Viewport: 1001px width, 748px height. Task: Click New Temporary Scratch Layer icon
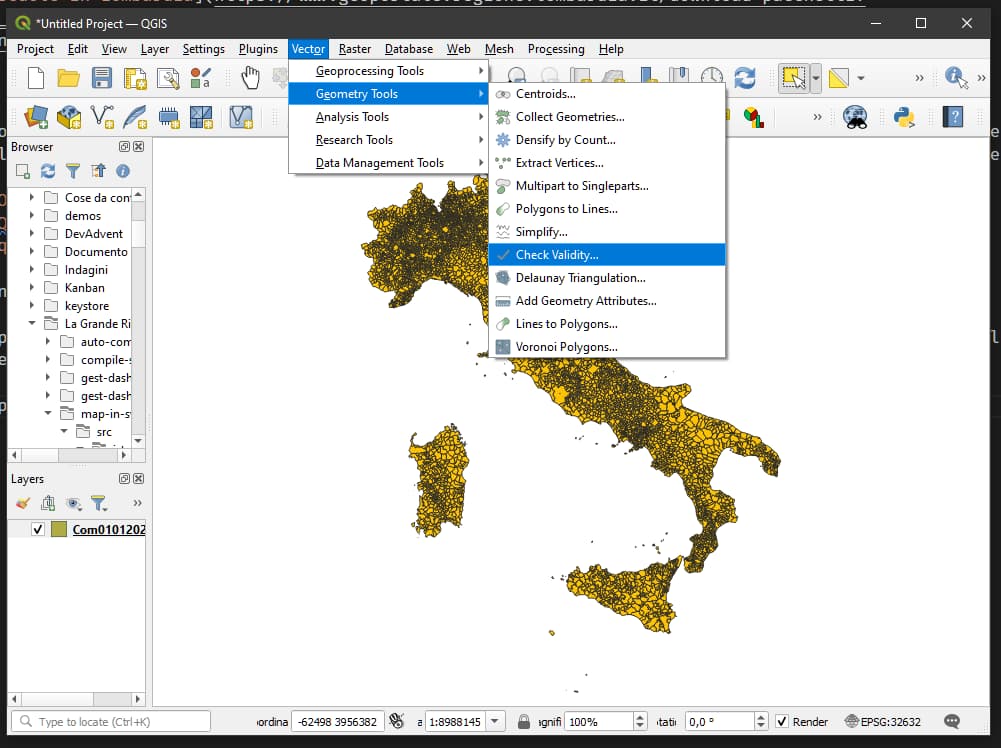click(169, 117)
